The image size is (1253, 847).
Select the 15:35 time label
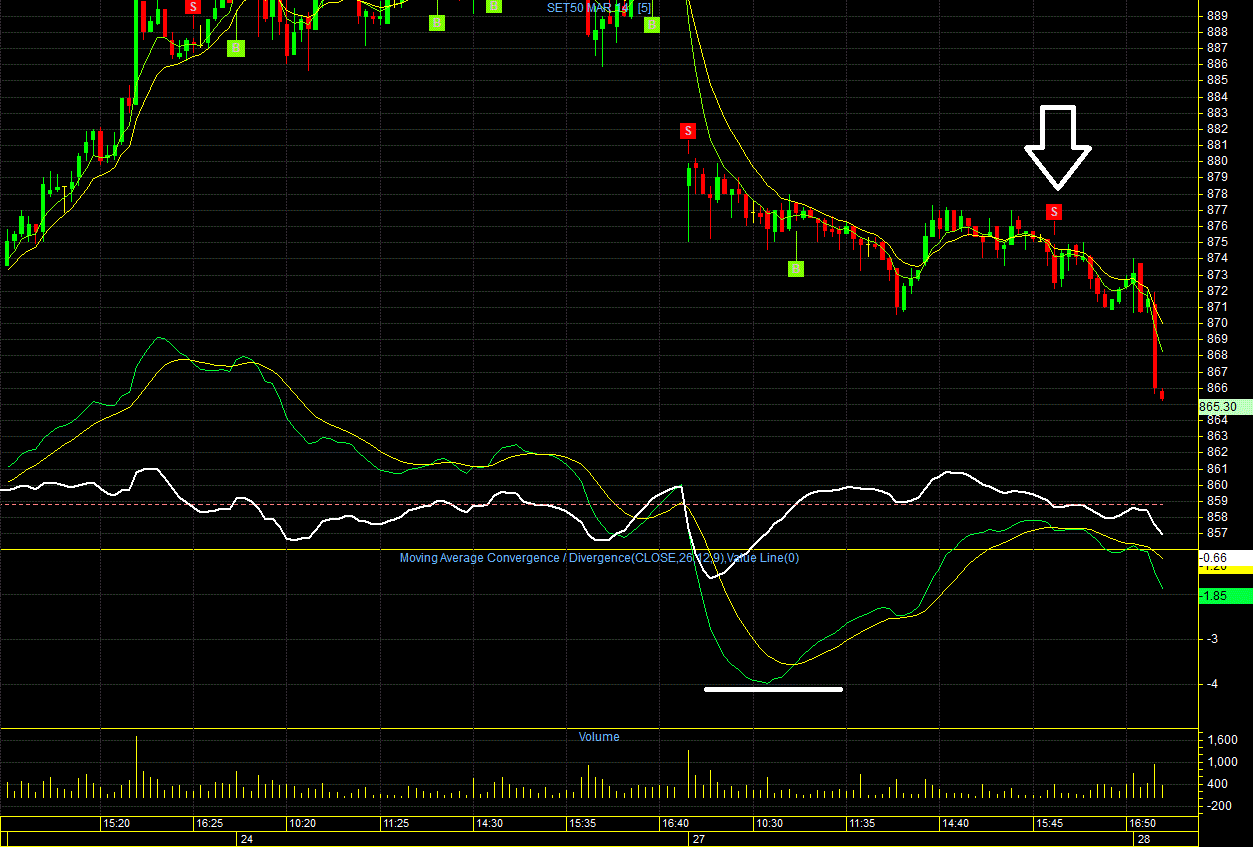click(x=582, y=824)
